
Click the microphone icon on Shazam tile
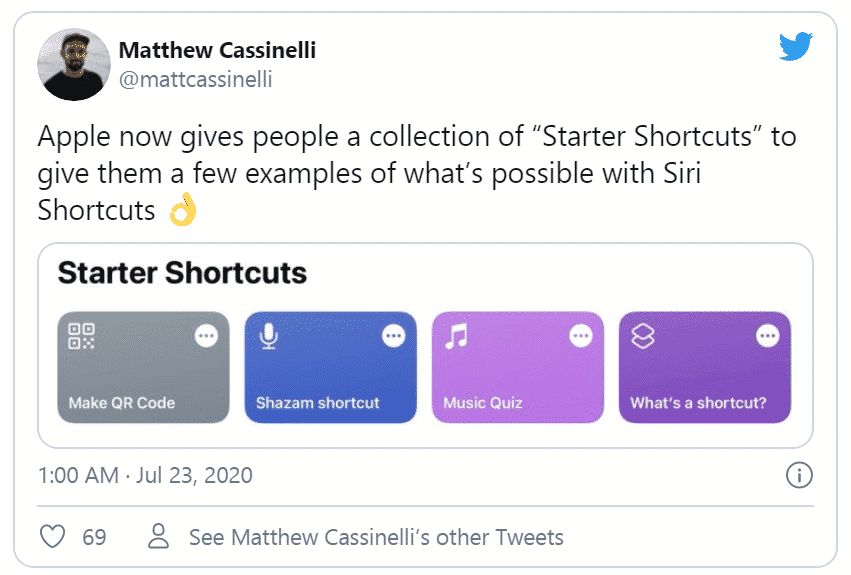pyautogui.click(x=268, y=337)
